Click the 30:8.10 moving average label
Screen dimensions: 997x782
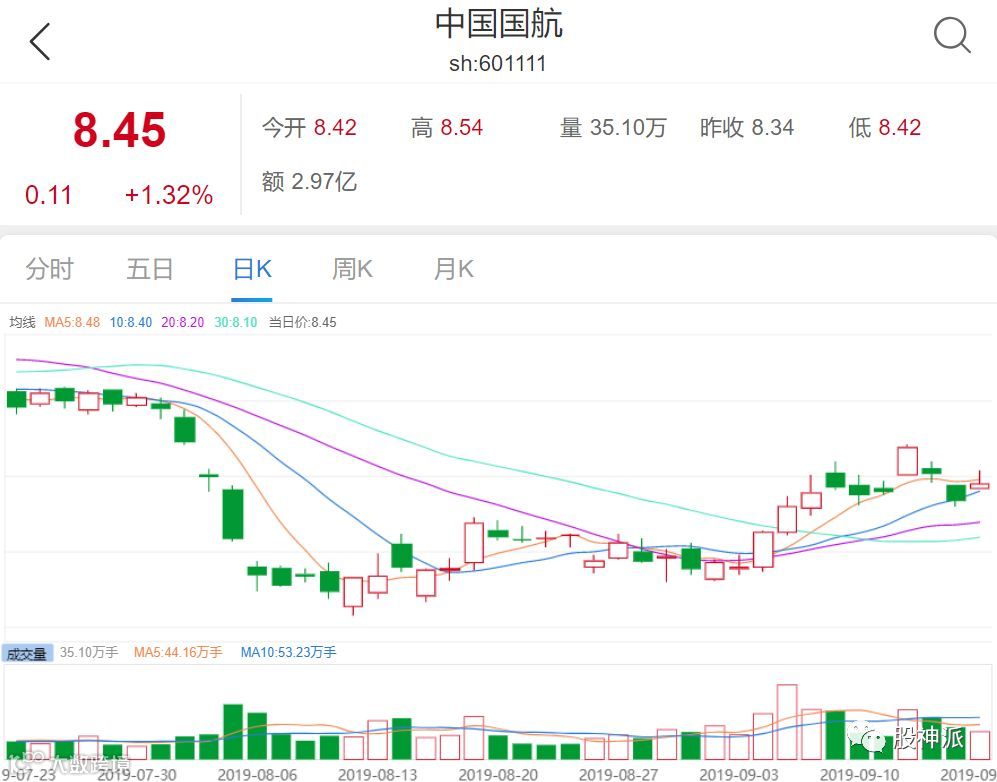pyautogui.click(x=236, y=322)
